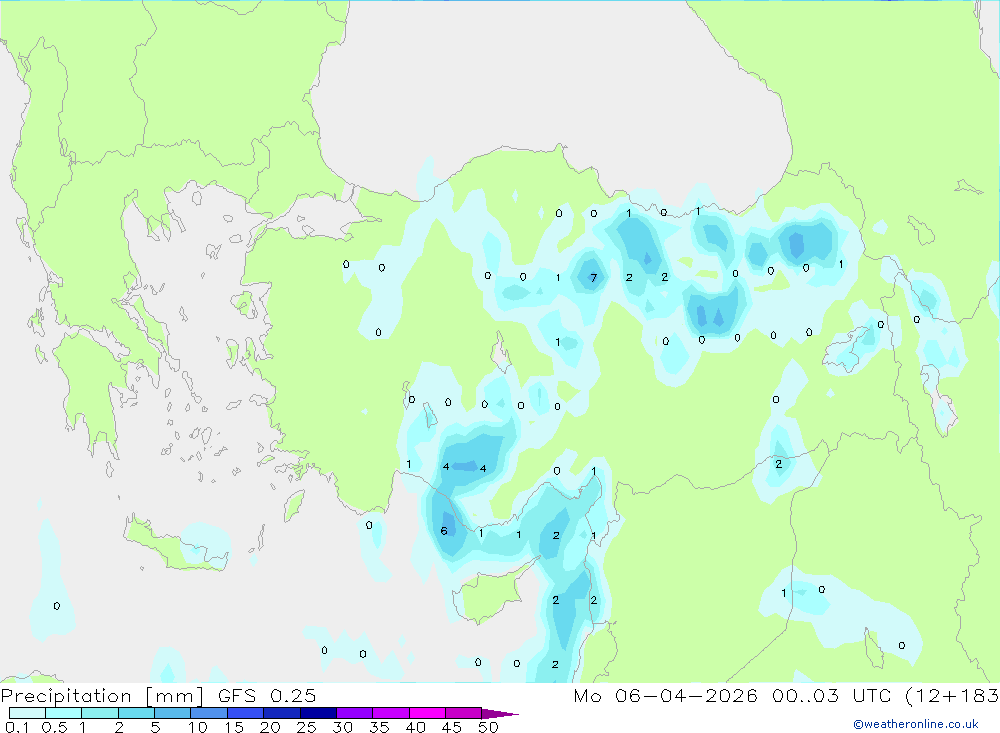
Task: Click the "35" legend scale label
Action: [379, 727]
